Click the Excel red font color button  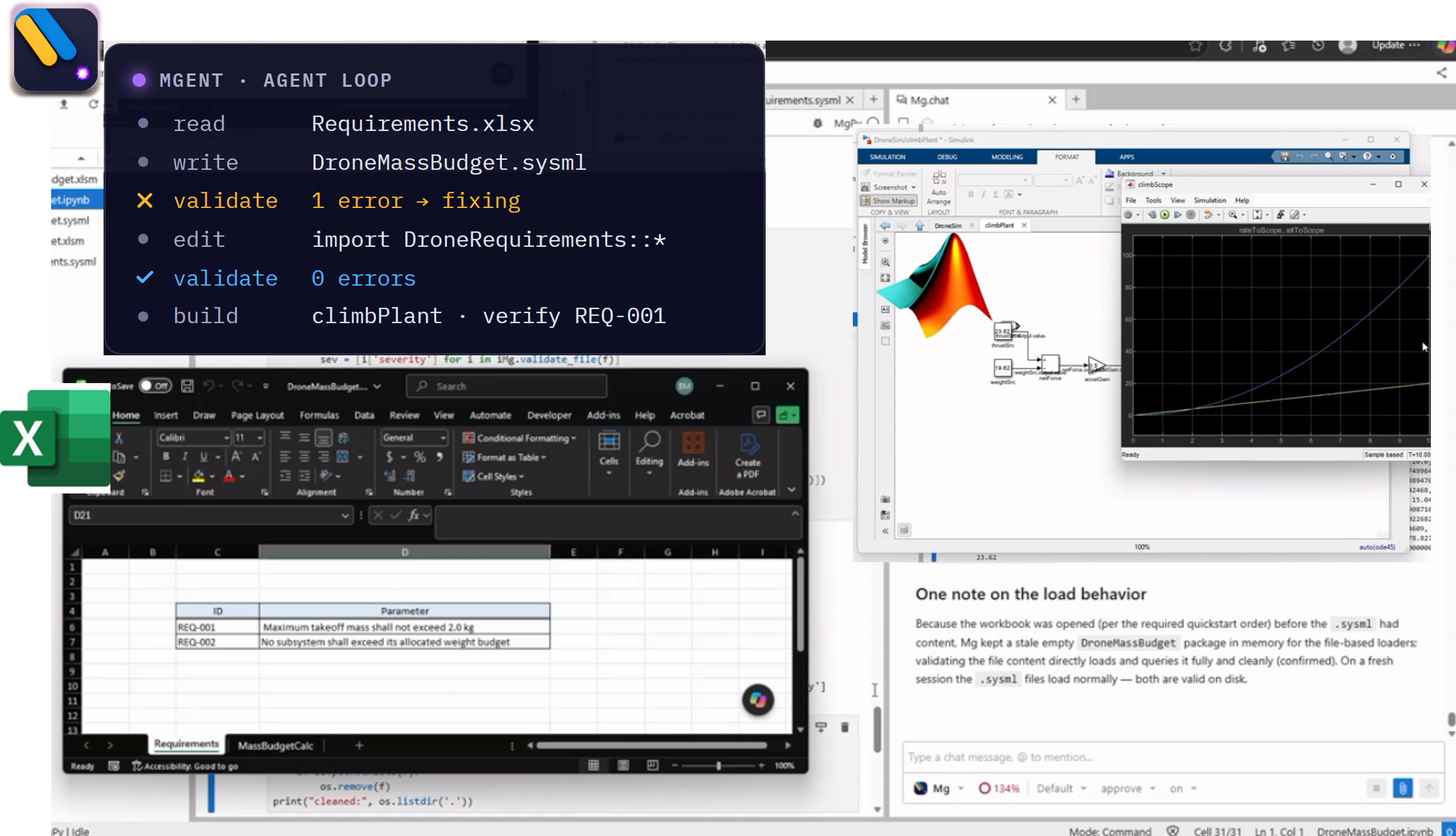[229, 476]
